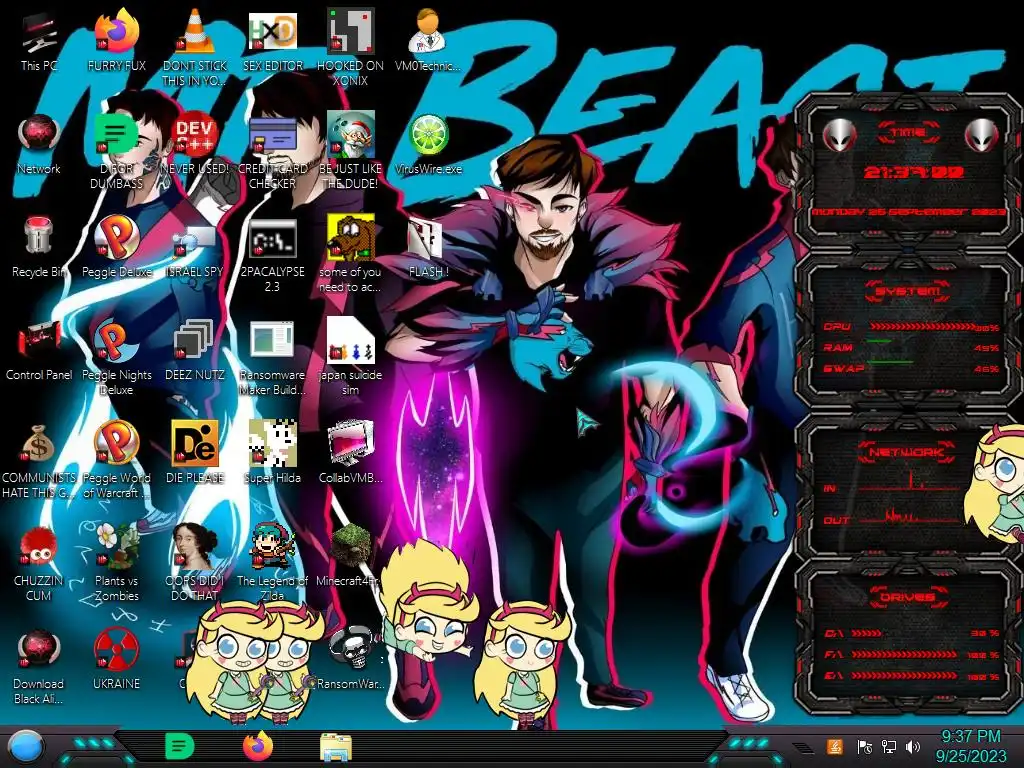Screen dimensions: 1024x768
Task: Click the F:\ drive row in Drives widget
Action: [912, 654]
